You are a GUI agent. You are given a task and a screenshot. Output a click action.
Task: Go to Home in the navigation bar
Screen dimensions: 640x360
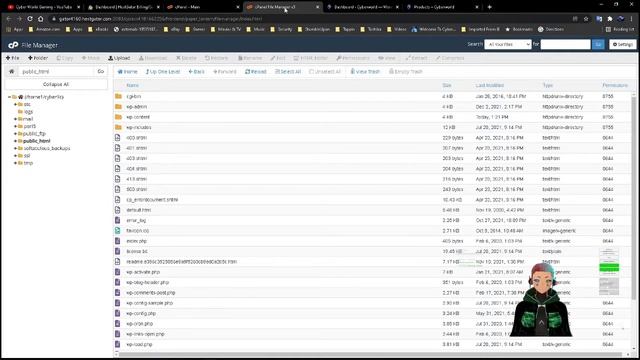coord(127,71)
